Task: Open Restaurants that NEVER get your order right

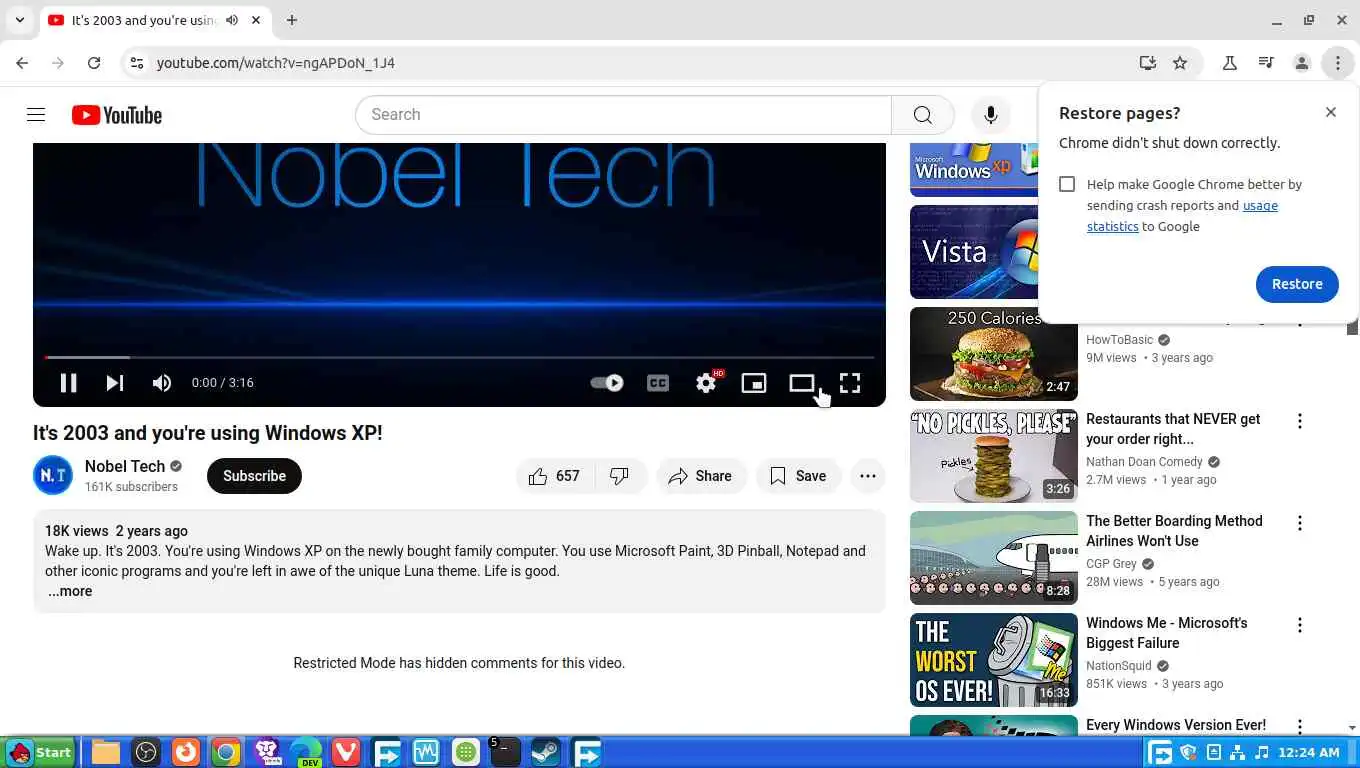Action: click(1173, 429)
